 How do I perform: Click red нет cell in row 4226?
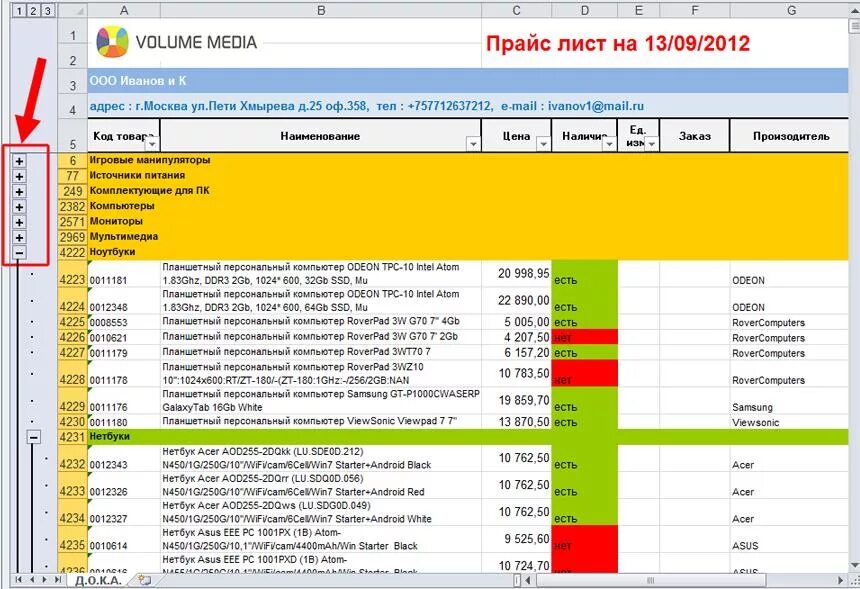584,337
